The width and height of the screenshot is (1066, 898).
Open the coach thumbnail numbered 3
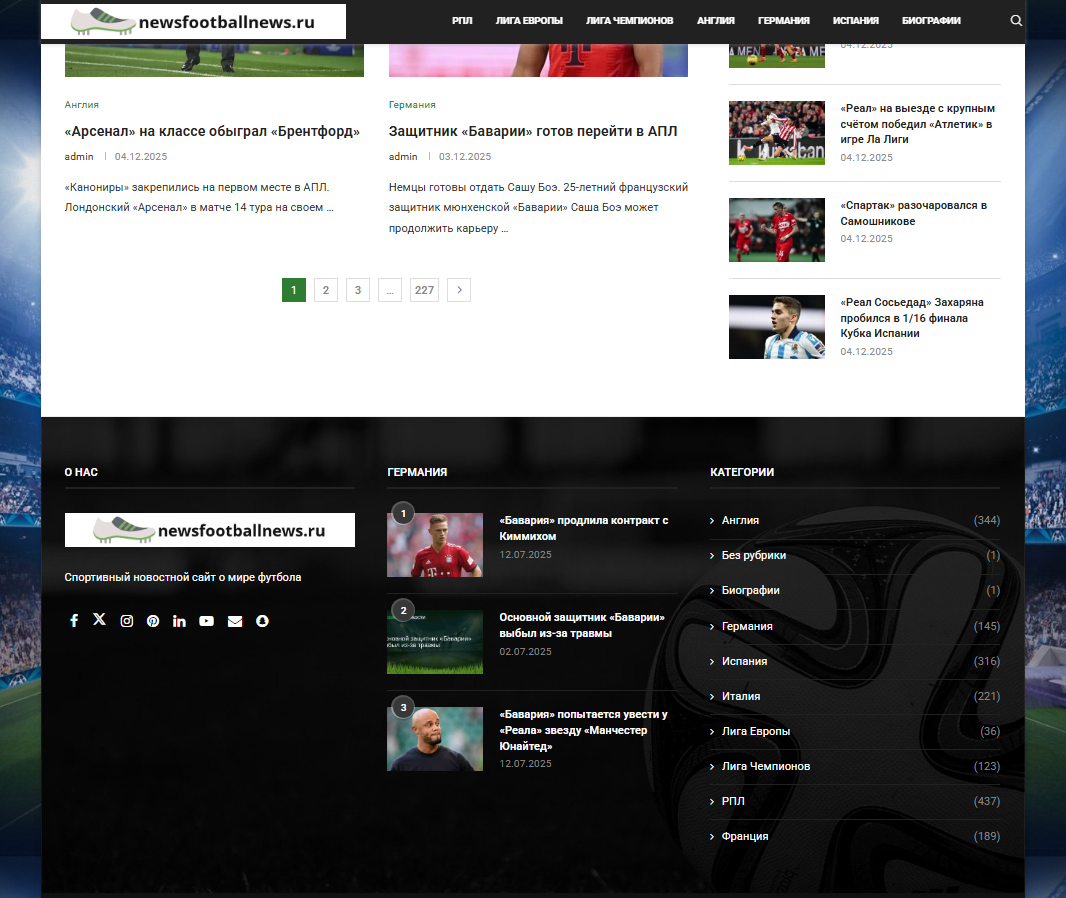[x=435, y=739]
